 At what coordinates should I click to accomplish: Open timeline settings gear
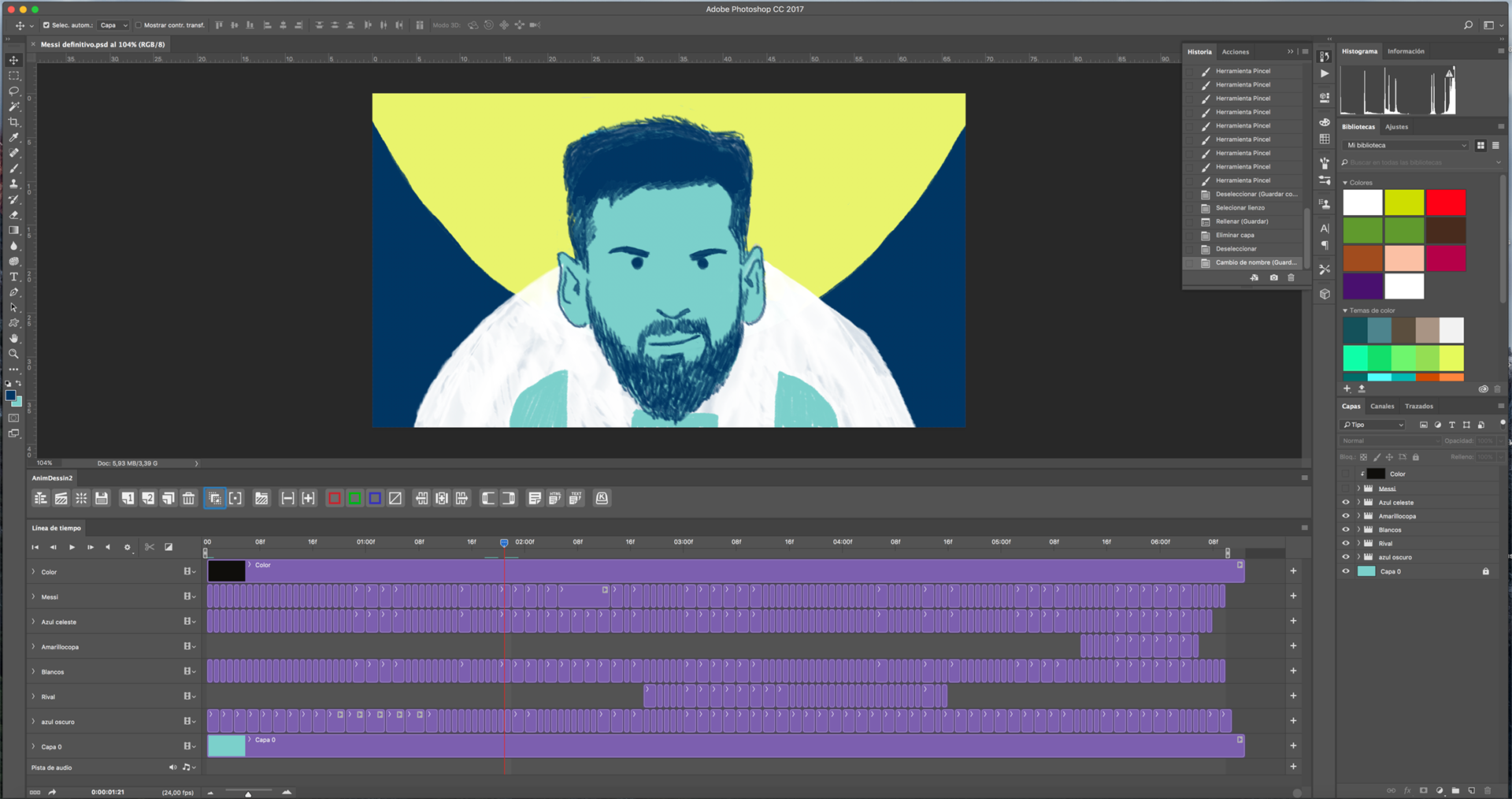coord(128,547)
